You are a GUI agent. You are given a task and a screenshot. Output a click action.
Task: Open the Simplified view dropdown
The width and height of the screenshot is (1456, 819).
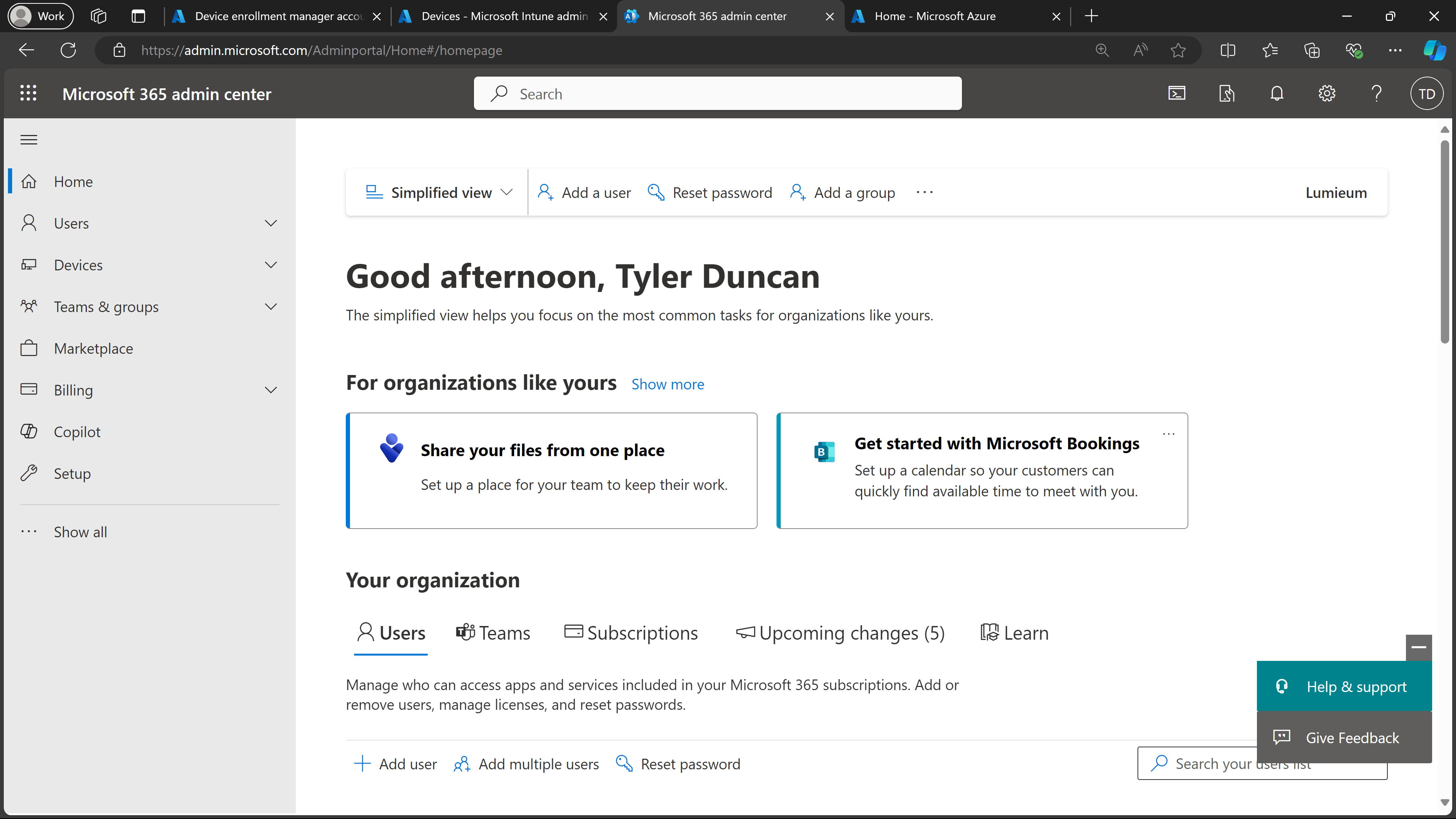click(440, 193)
